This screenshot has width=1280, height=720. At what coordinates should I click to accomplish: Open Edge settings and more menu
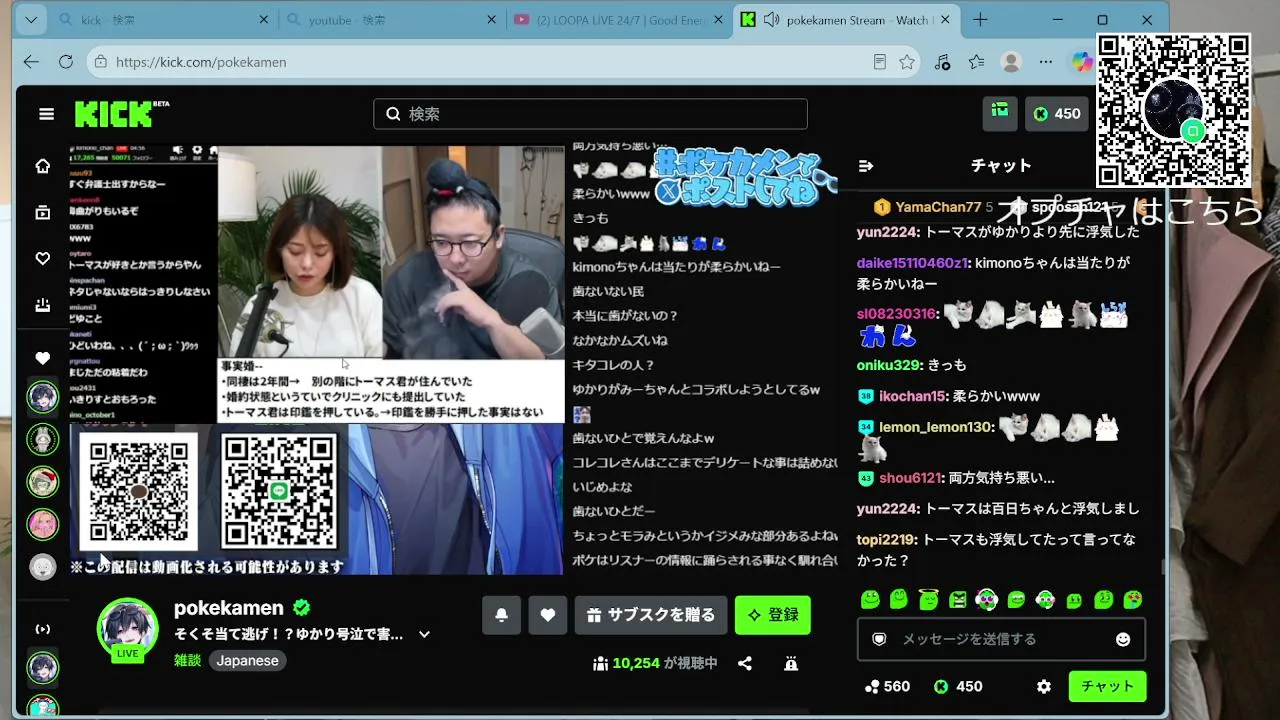click(x=1046, y=62)
